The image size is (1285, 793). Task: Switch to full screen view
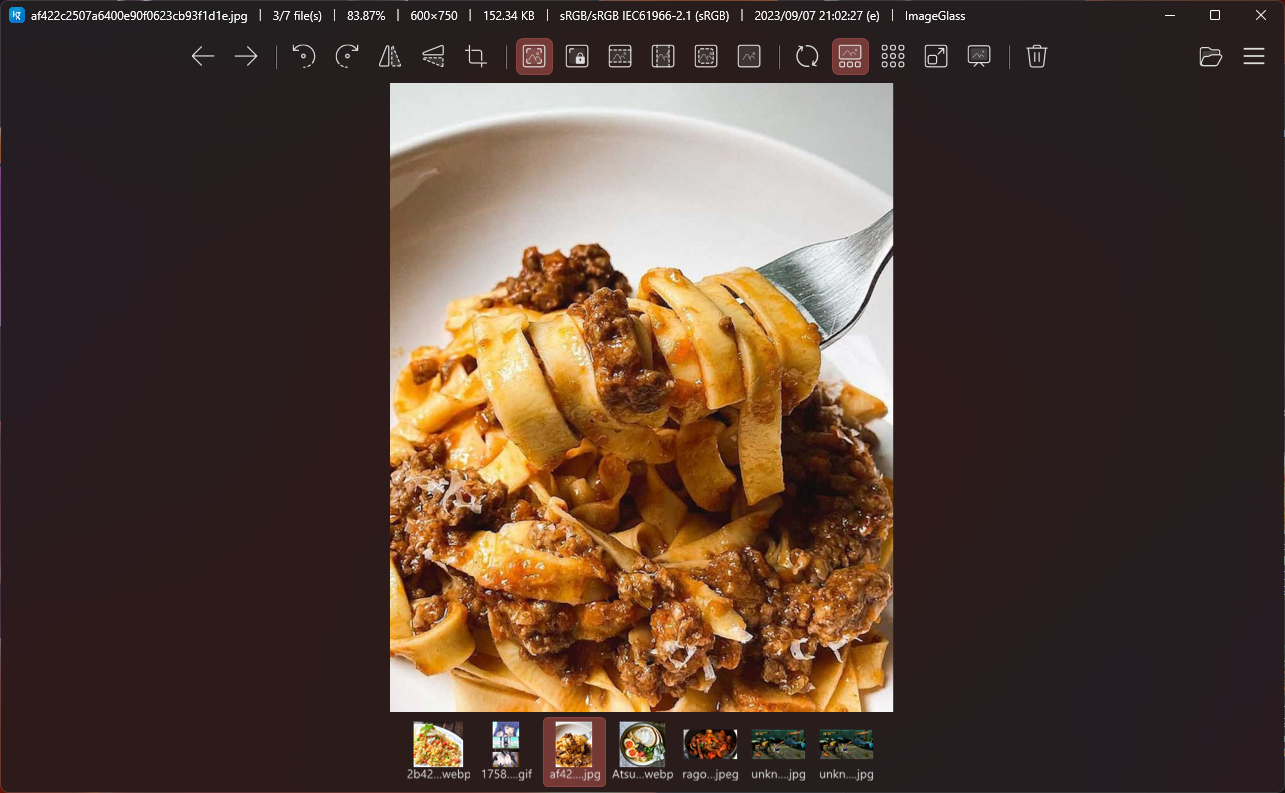[936, 57]
